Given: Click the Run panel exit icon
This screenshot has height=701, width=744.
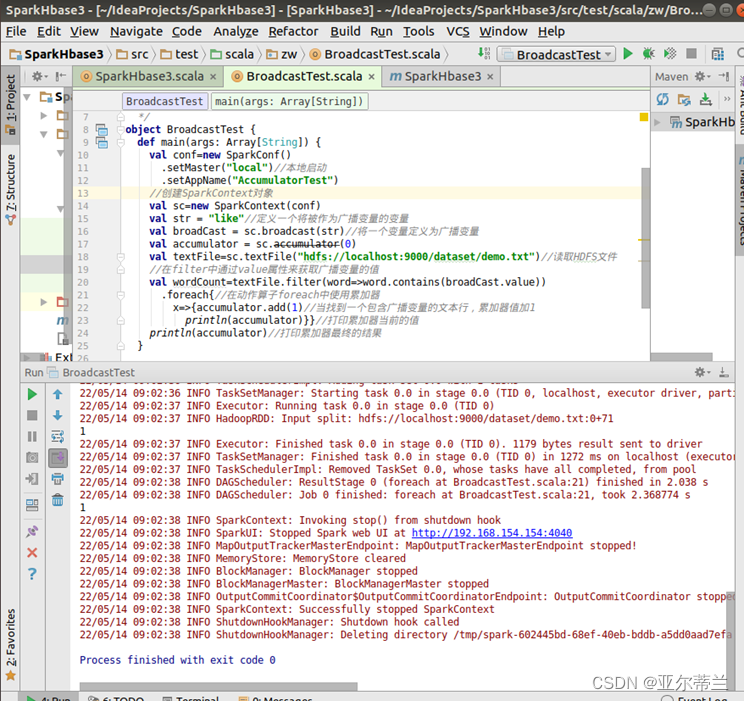Looking at the screenshot, I should pos(32,479).
